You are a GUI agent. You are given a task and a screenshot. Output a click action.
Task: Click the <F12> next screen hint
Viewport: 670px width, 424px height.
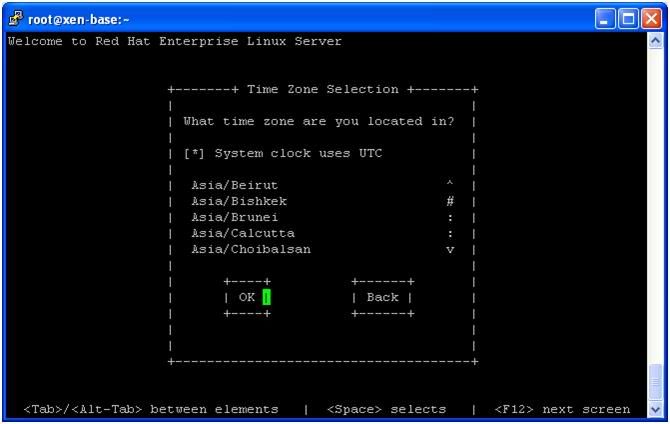(x=562, y=409)
